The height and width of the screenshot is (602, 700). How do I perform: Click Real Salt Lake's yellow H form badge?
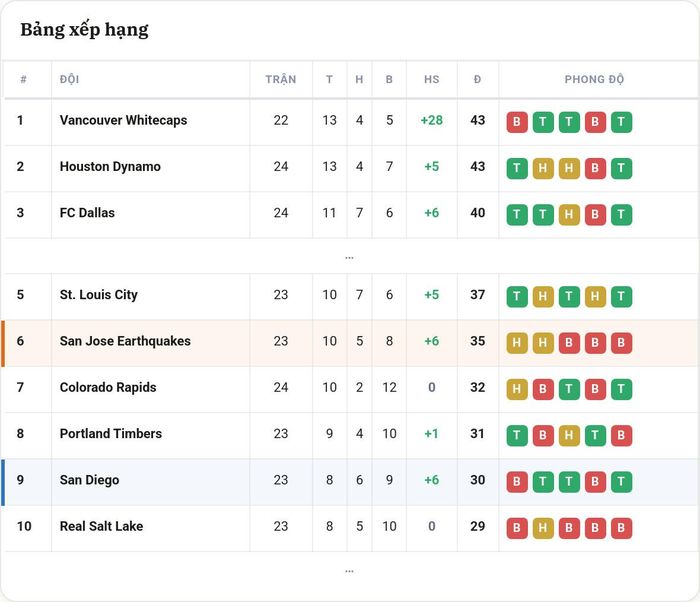[543, 528]
